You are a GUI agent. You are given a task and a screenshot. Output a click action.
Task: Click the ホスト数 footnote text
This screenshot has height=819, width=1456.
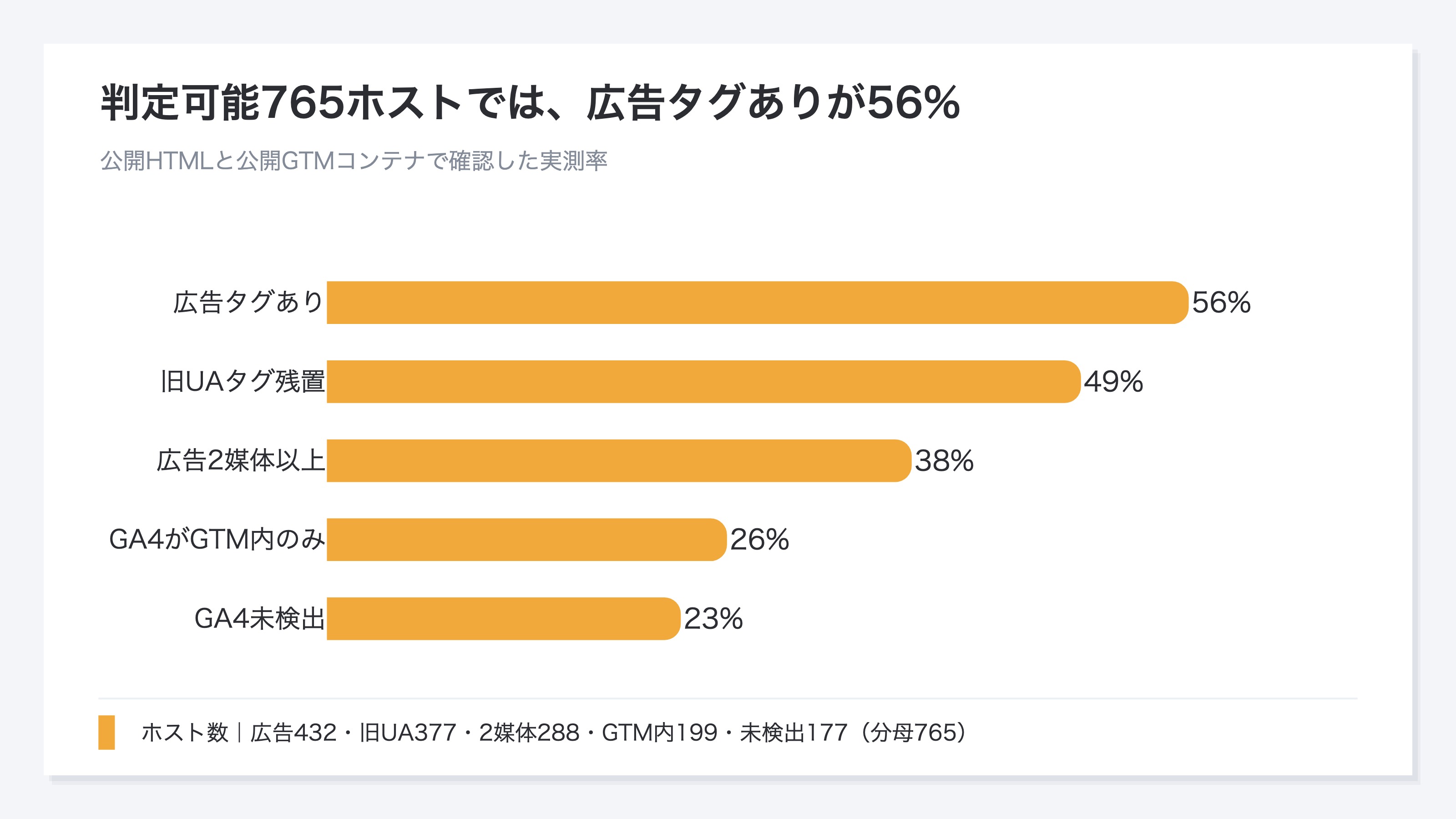[x=185, y=733]
